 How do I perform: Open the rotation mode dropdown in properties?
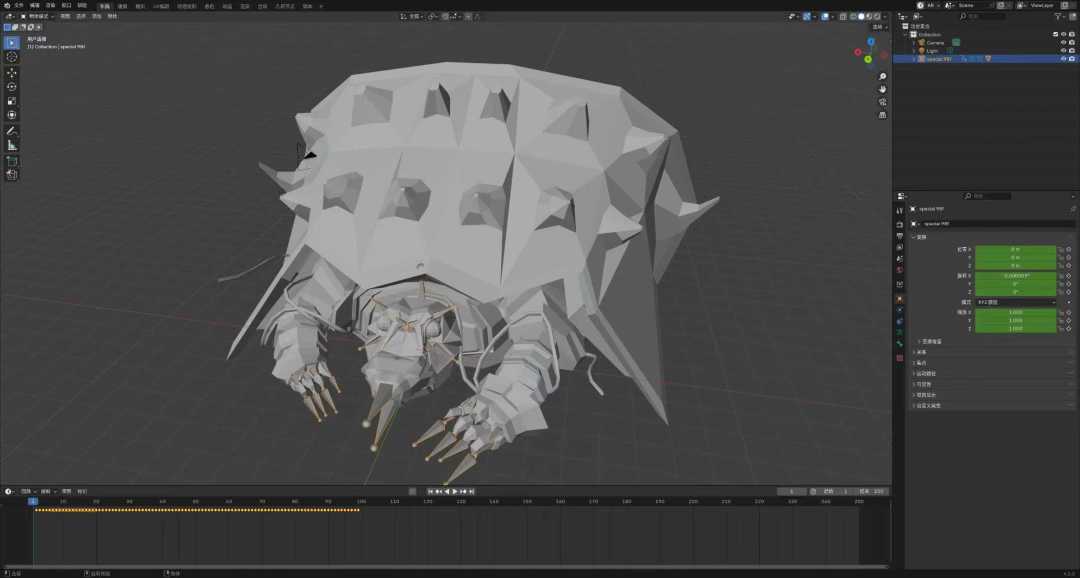pos(1015,302)
